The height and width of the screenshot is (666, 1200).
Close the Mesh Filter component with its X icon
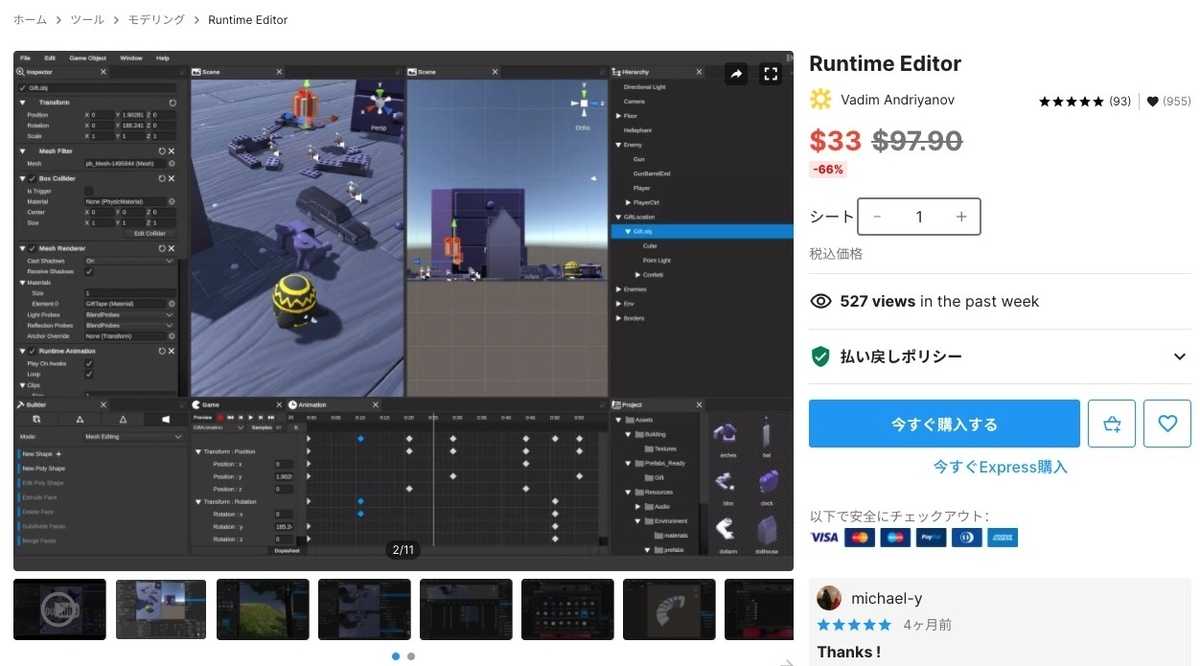[172, 151]
